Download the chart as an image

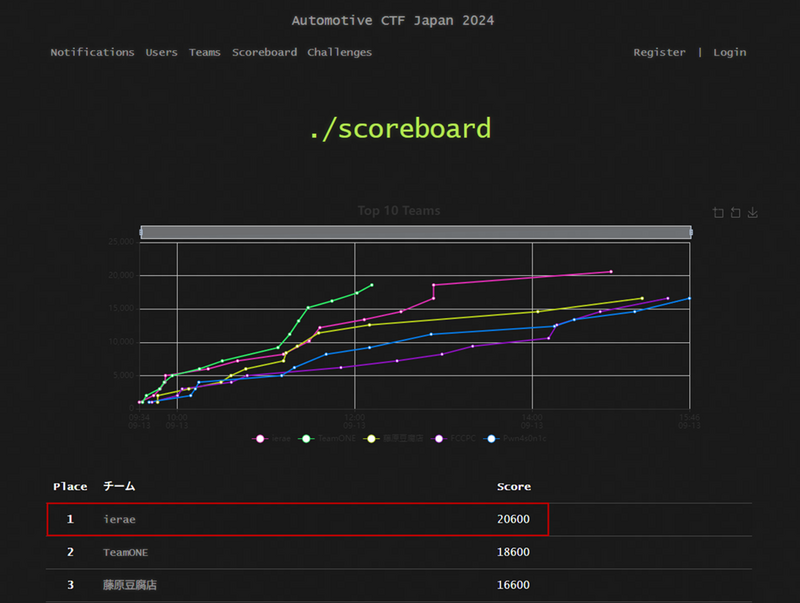pos(753,212)
